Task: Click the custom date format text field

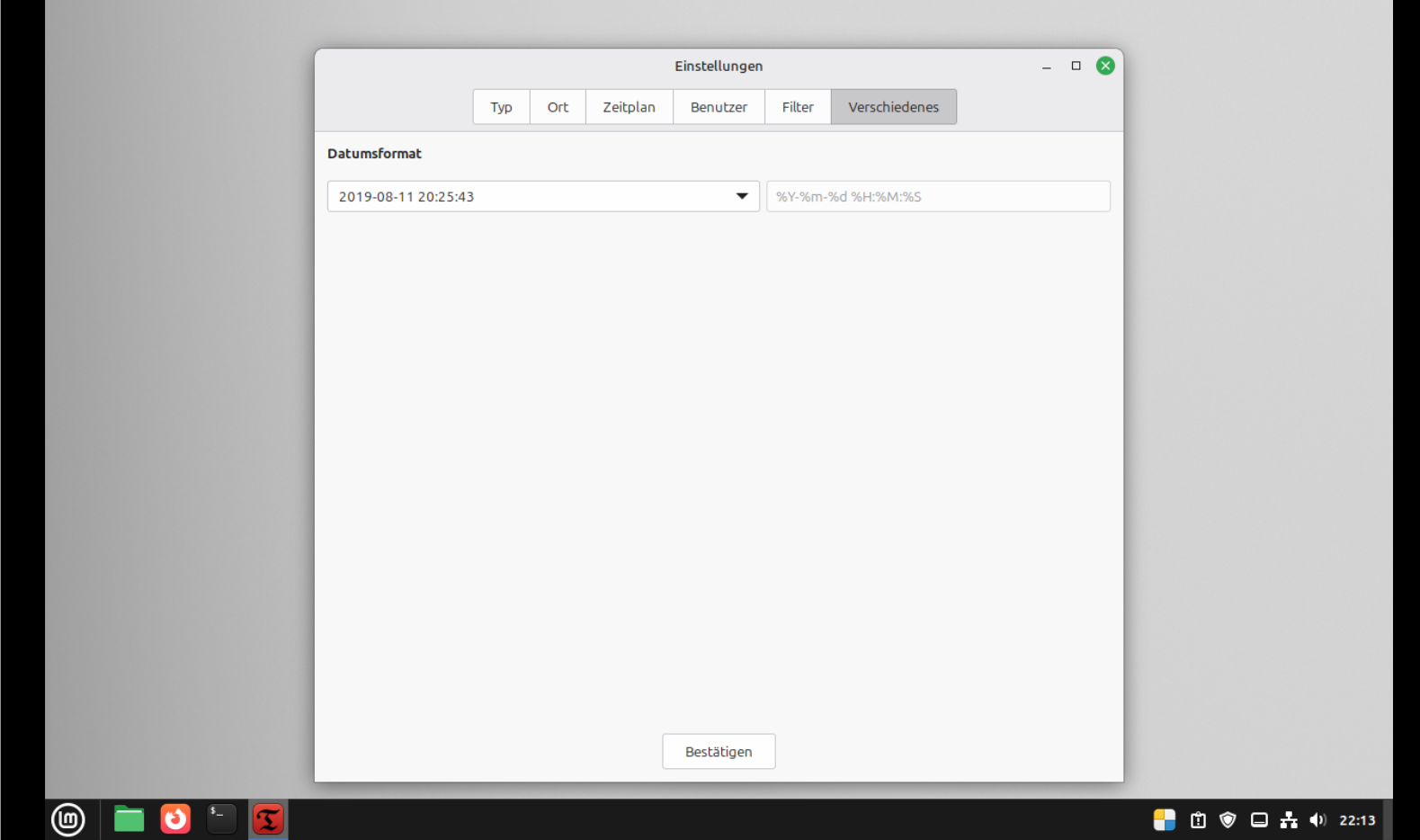Action: click(938, 196)
